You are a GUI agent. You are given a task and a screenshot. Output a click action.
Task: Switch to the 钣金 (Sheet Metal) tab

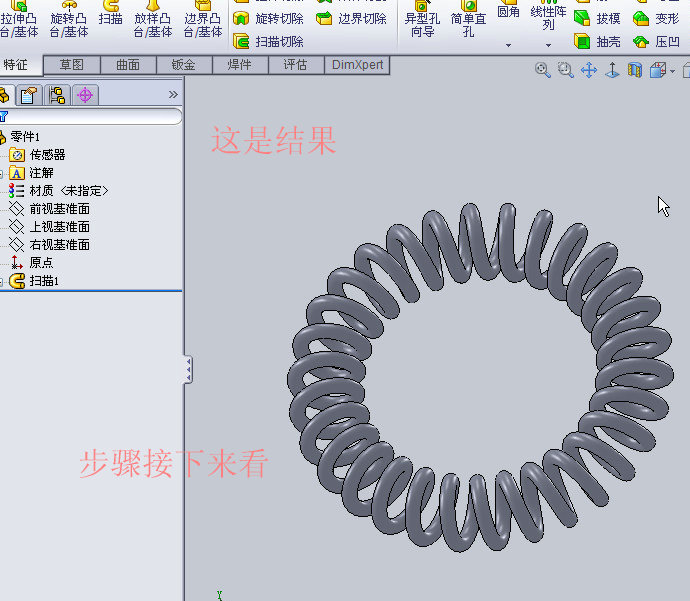184,65
